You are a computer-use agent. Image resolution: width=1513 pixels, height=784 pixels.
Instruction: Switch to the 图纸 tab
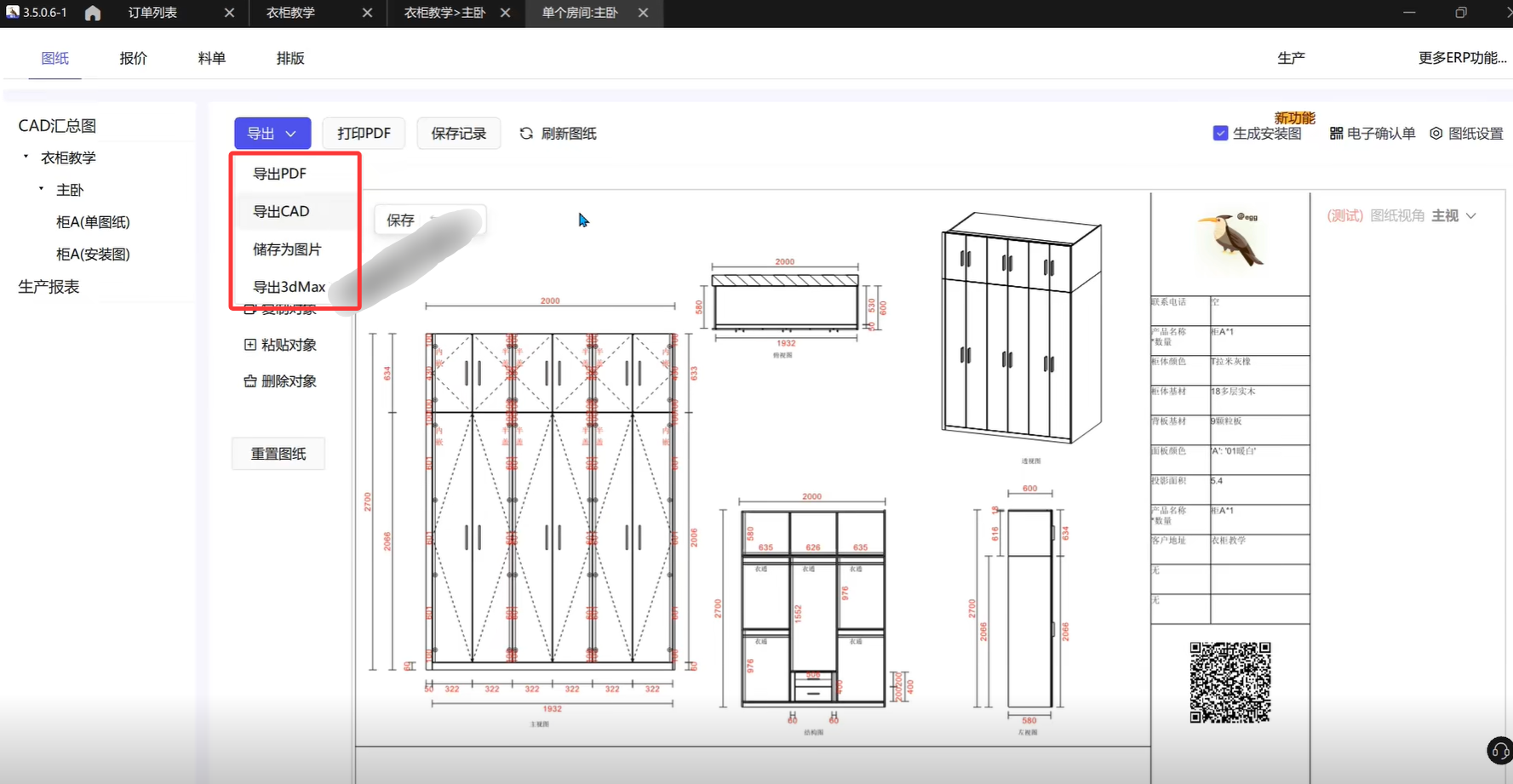[x=54, y=58]
